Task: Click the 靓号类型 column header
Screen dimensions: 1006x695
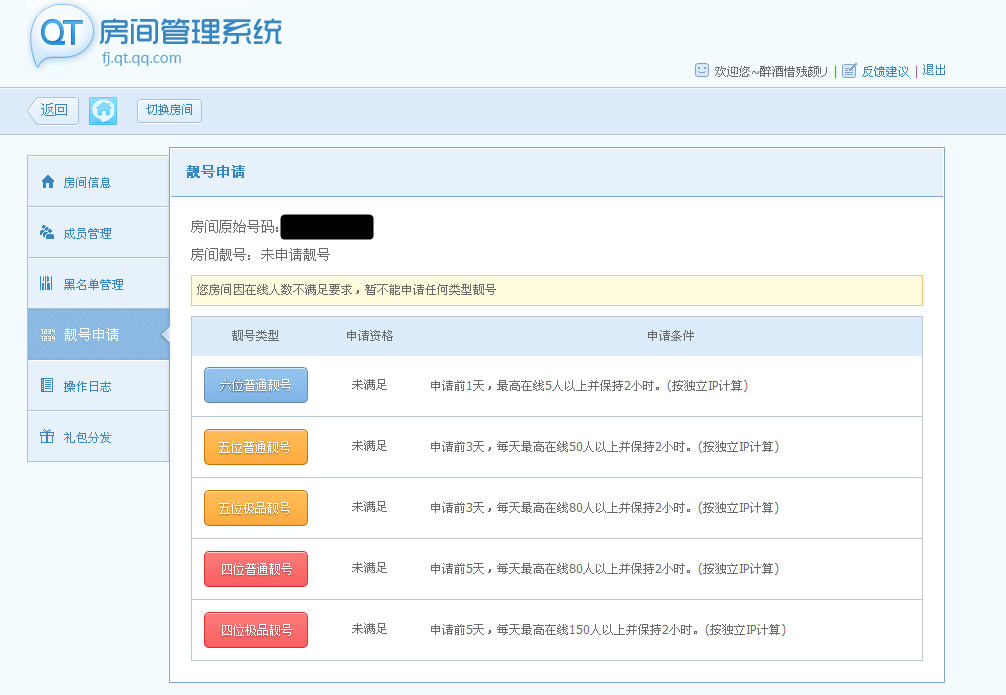Action: (x=255, y=336)
